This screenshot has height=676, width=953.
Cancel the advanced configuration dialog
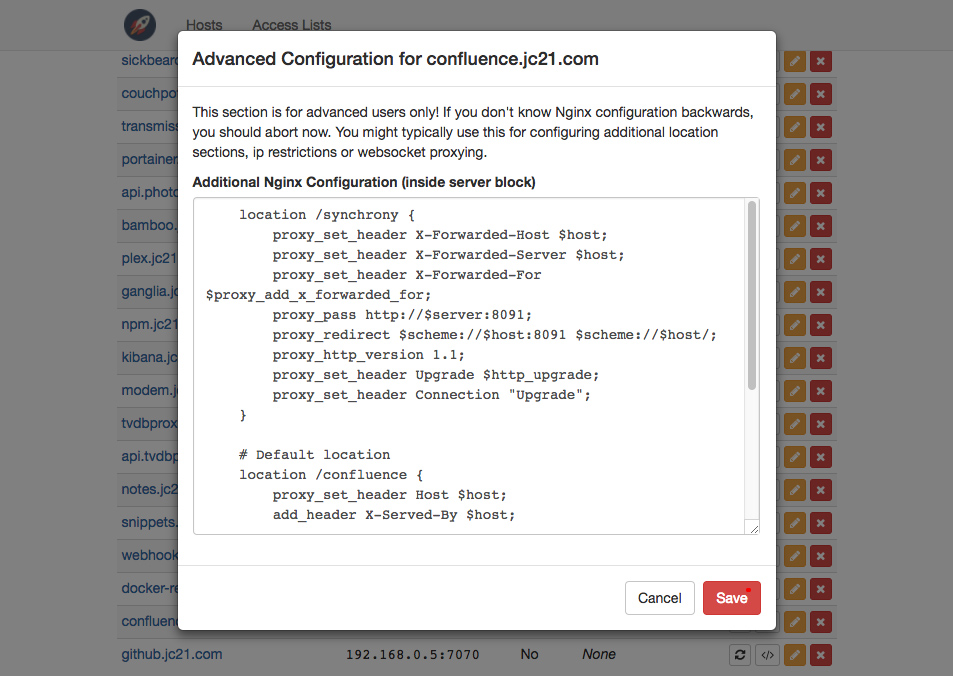point(659,598)
